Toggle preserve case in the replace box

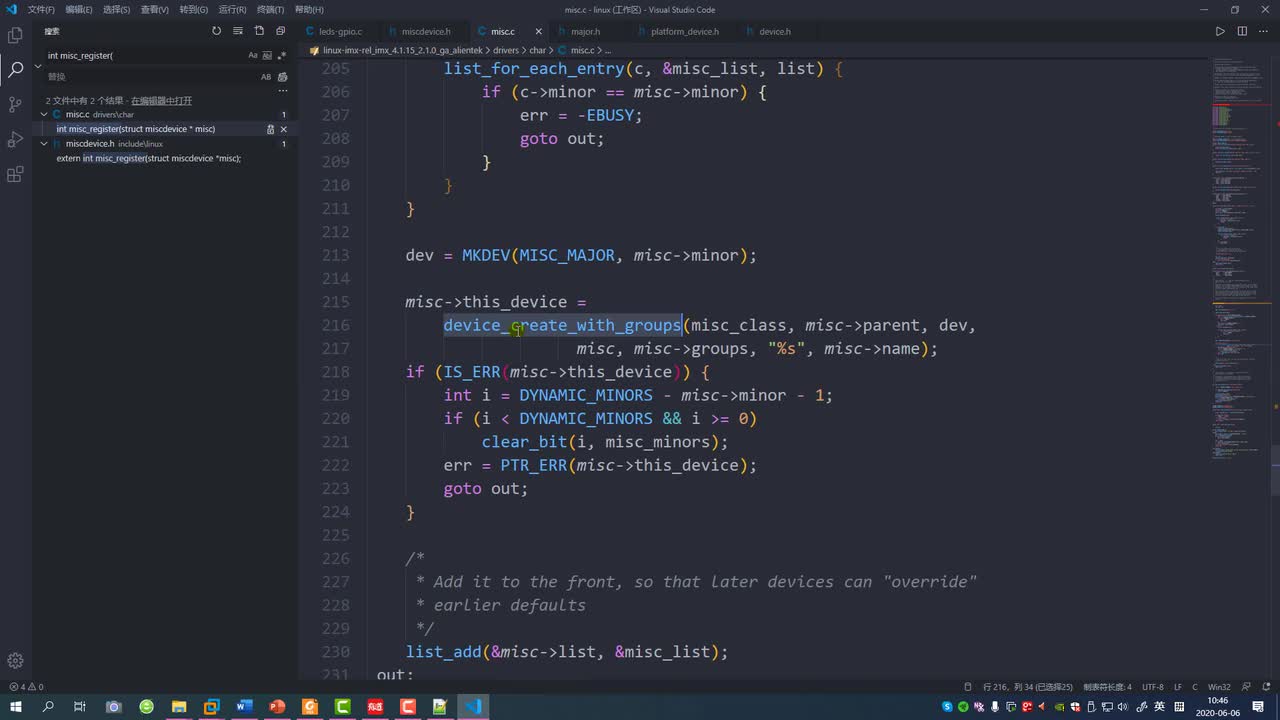[x=266, y=77]
